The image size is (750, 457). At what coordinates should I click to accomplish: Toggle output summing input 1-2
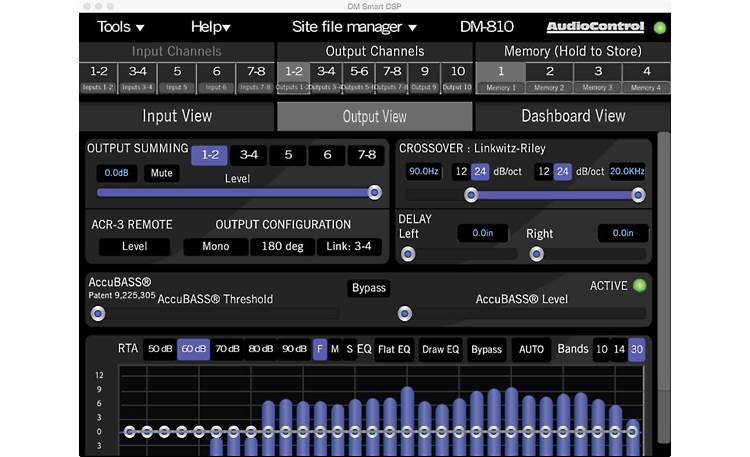click(210, 155)
